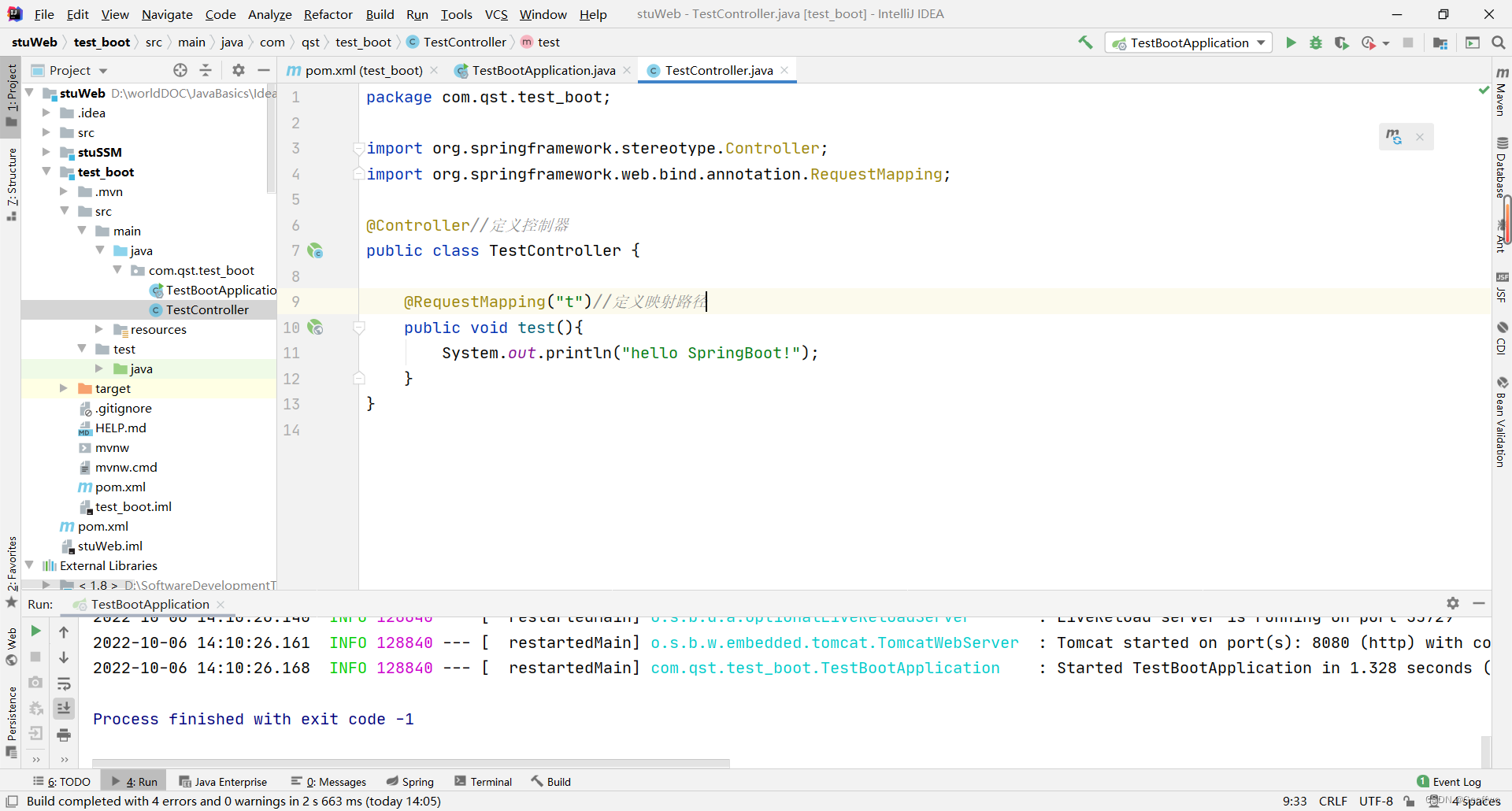Screen dimensions: 1512x811
Task: Minimize the Run tool window
Action: tap(1479, 603)
